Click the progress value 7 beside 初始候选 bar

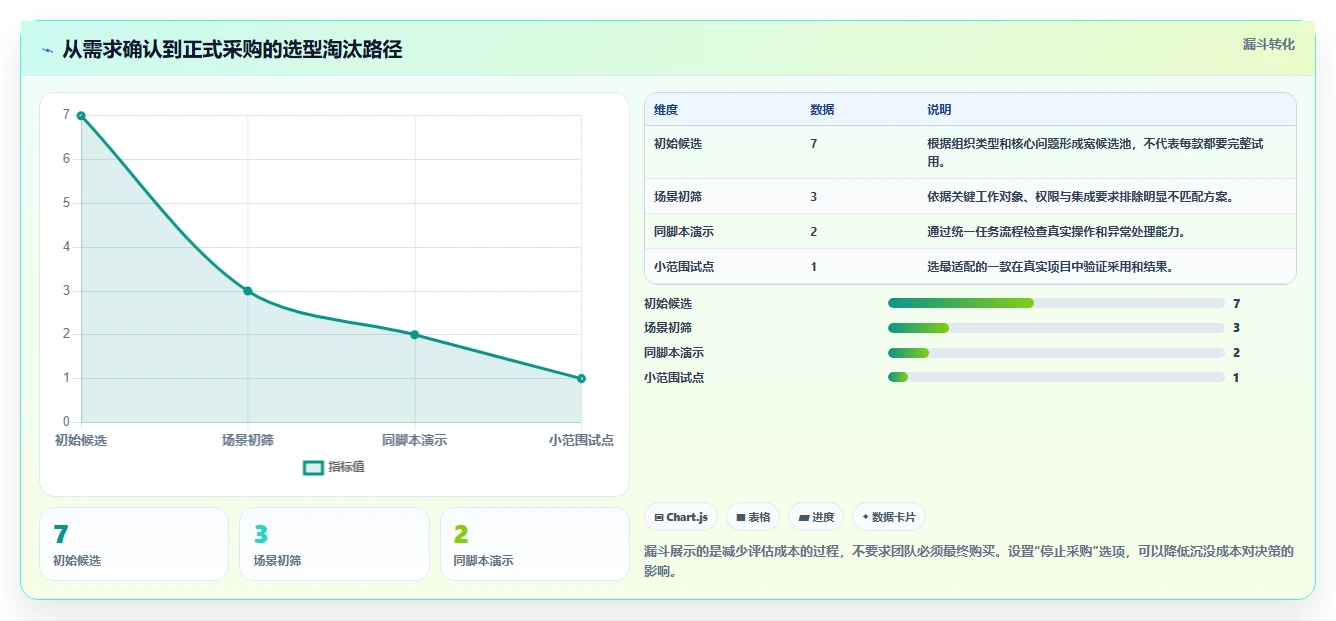(x=1237, y=303)
